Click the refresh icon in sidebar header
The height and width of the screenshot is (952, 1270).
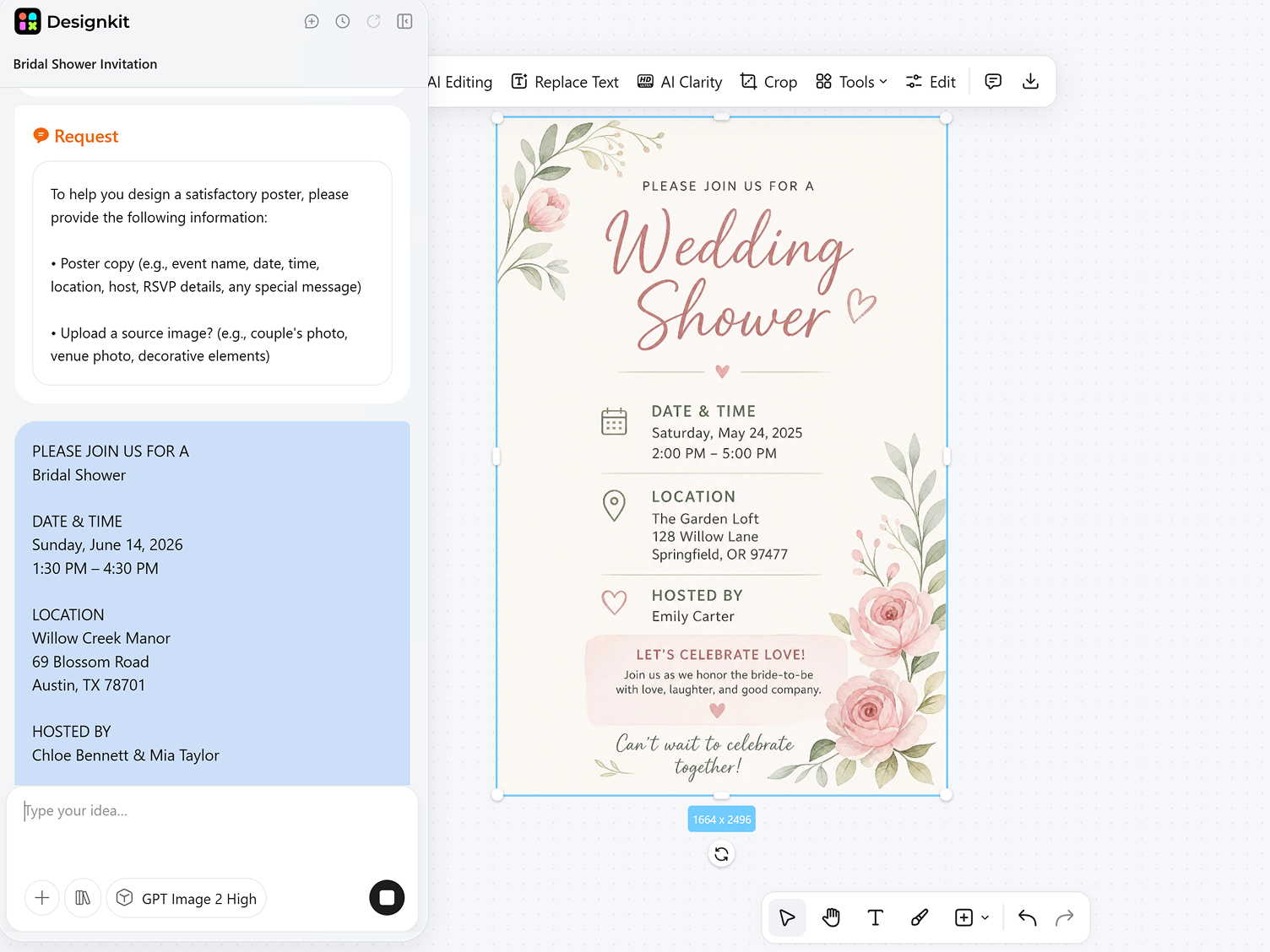pos(373,21)
